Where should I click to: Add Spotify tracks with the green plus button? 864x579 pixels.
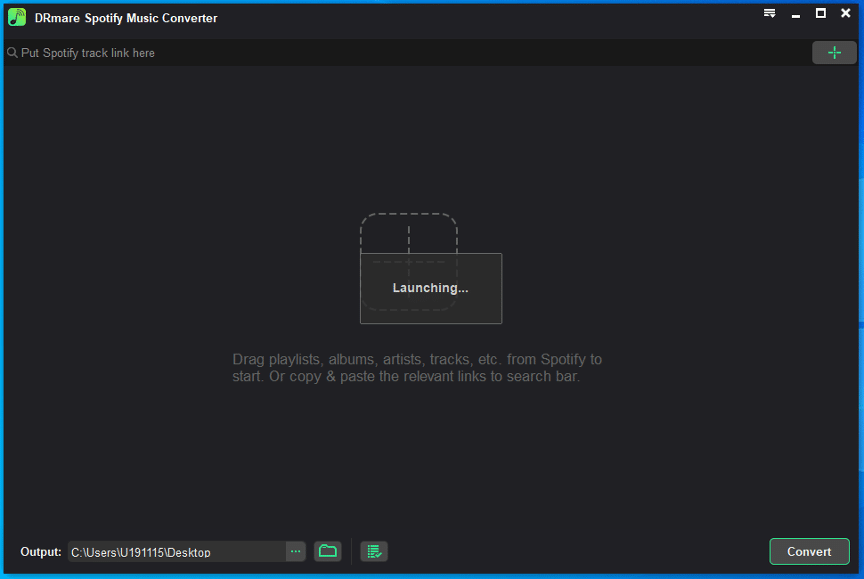tap(834, 52)
